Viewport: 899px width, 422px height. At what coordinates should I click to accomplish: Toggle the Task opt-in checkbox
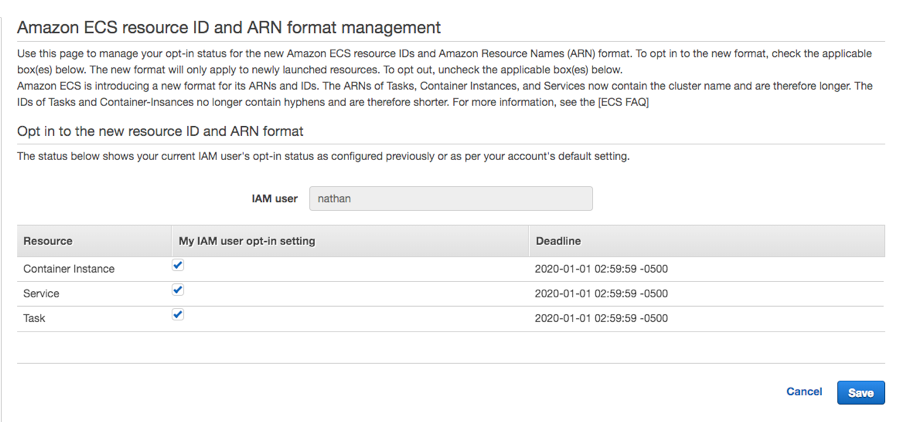coord(178,315)
